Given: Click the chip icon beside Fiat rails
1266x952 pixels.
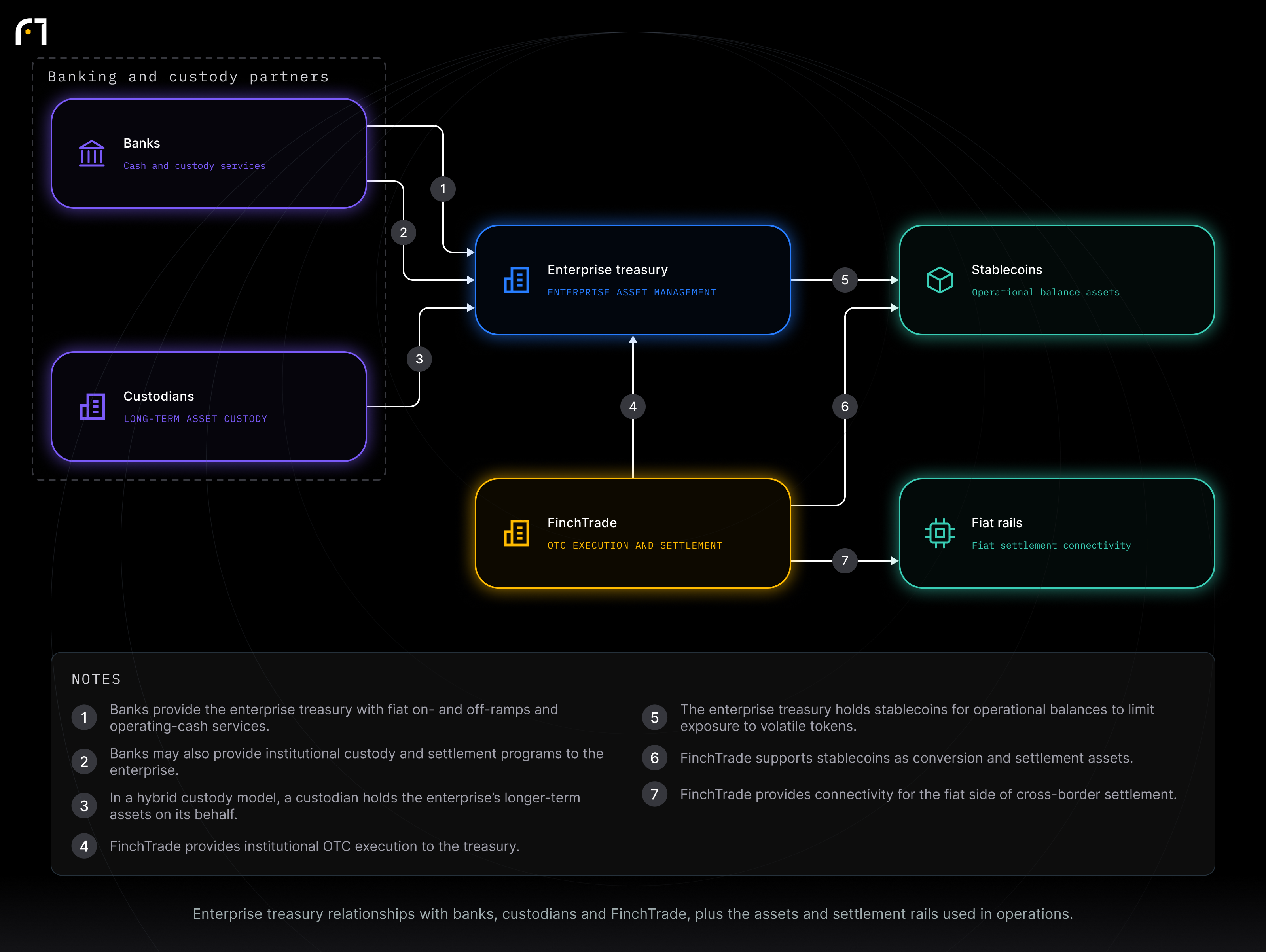Looking at the screenshot, I should [940, 533].
